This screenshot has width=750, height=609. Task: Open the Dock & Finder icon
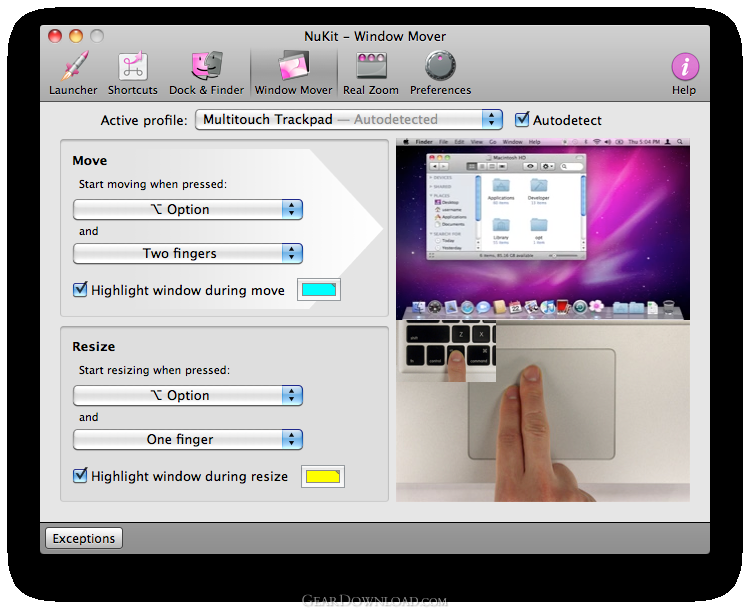(x=207, y=66)
